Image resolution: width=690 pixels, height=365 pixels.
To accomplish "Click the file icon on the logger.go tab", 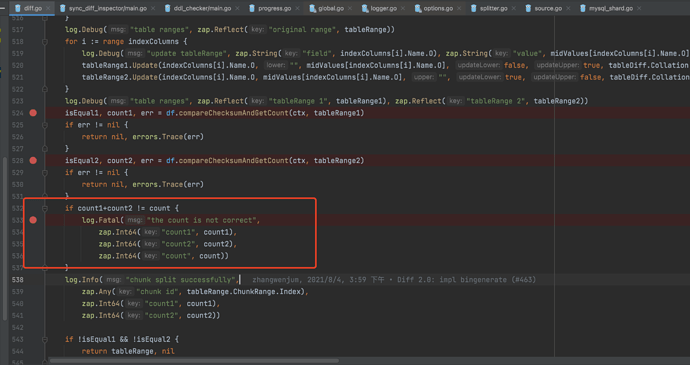I will click(365, 8).
